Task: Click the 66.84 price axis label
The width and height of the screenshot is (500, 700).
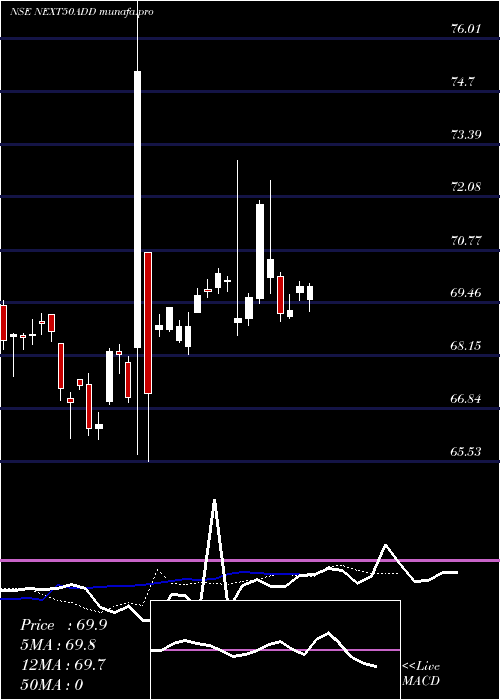Action: coord(466,399)
